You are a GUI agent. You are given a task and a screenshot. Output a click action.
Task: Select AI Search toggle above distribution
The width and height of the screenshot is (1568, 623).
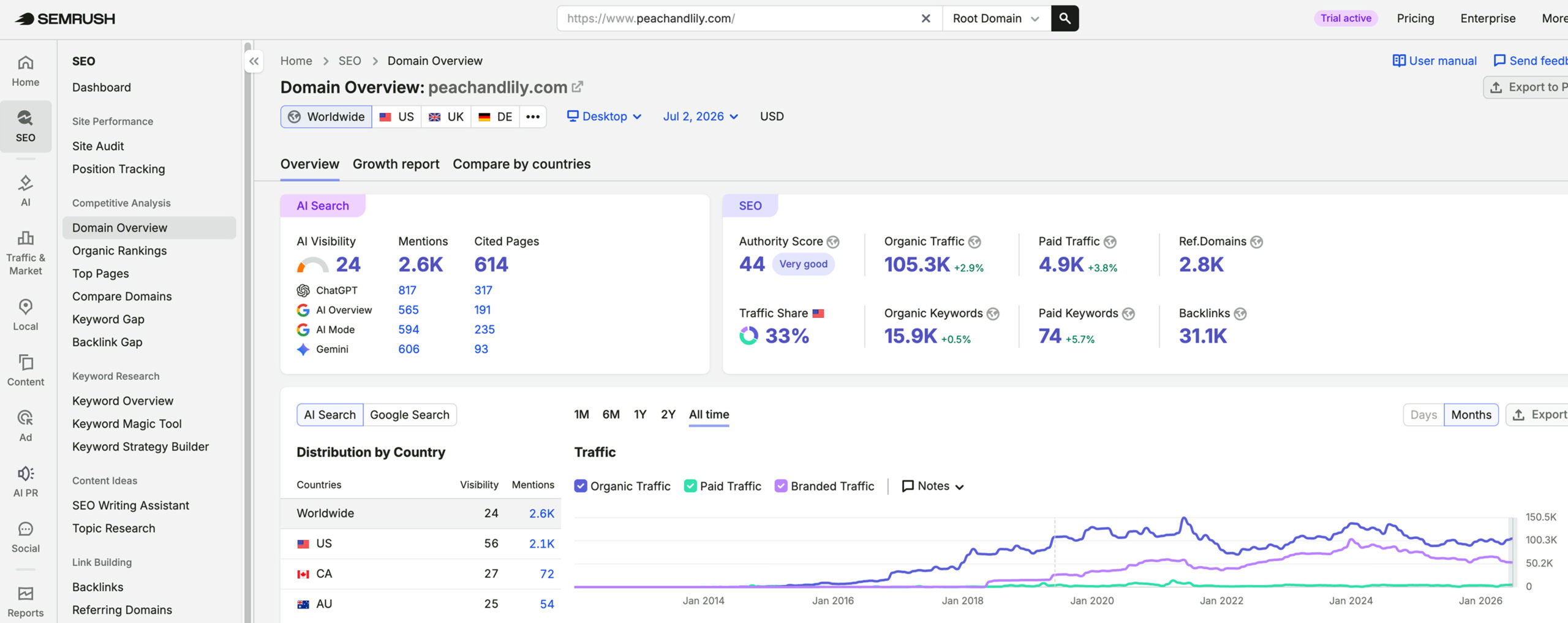330,415
